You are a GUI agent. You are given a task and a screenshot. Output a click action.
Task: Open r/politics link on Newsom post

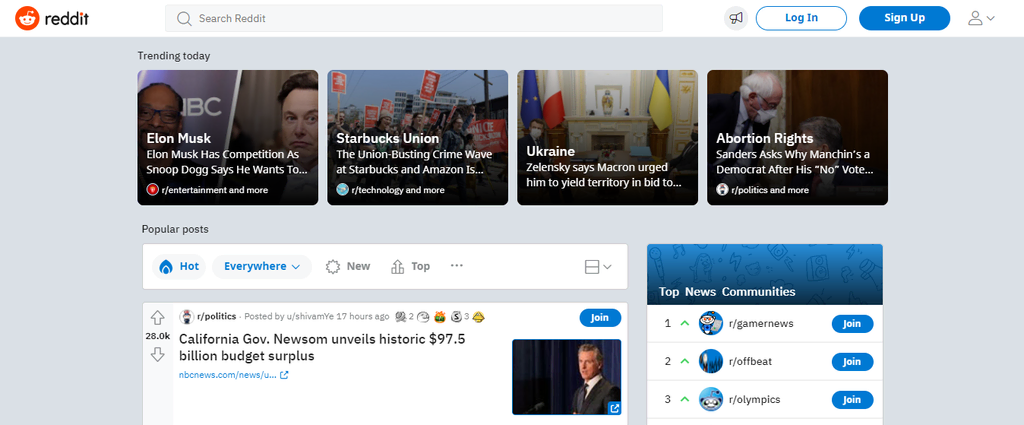coord(217,317)
